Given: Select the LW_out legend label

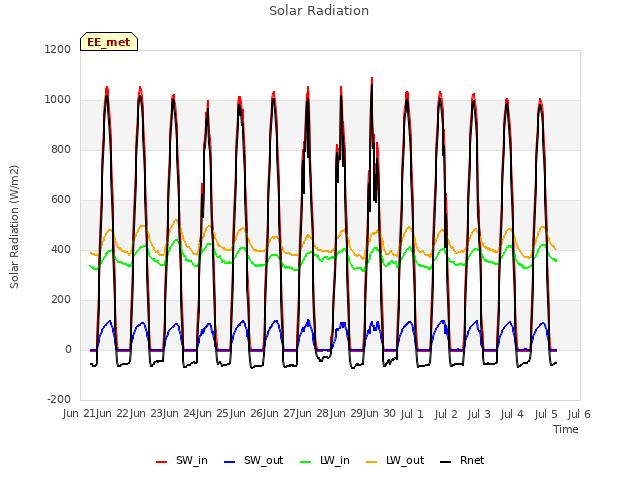Looking at the screenshot, I should point(405,460).
